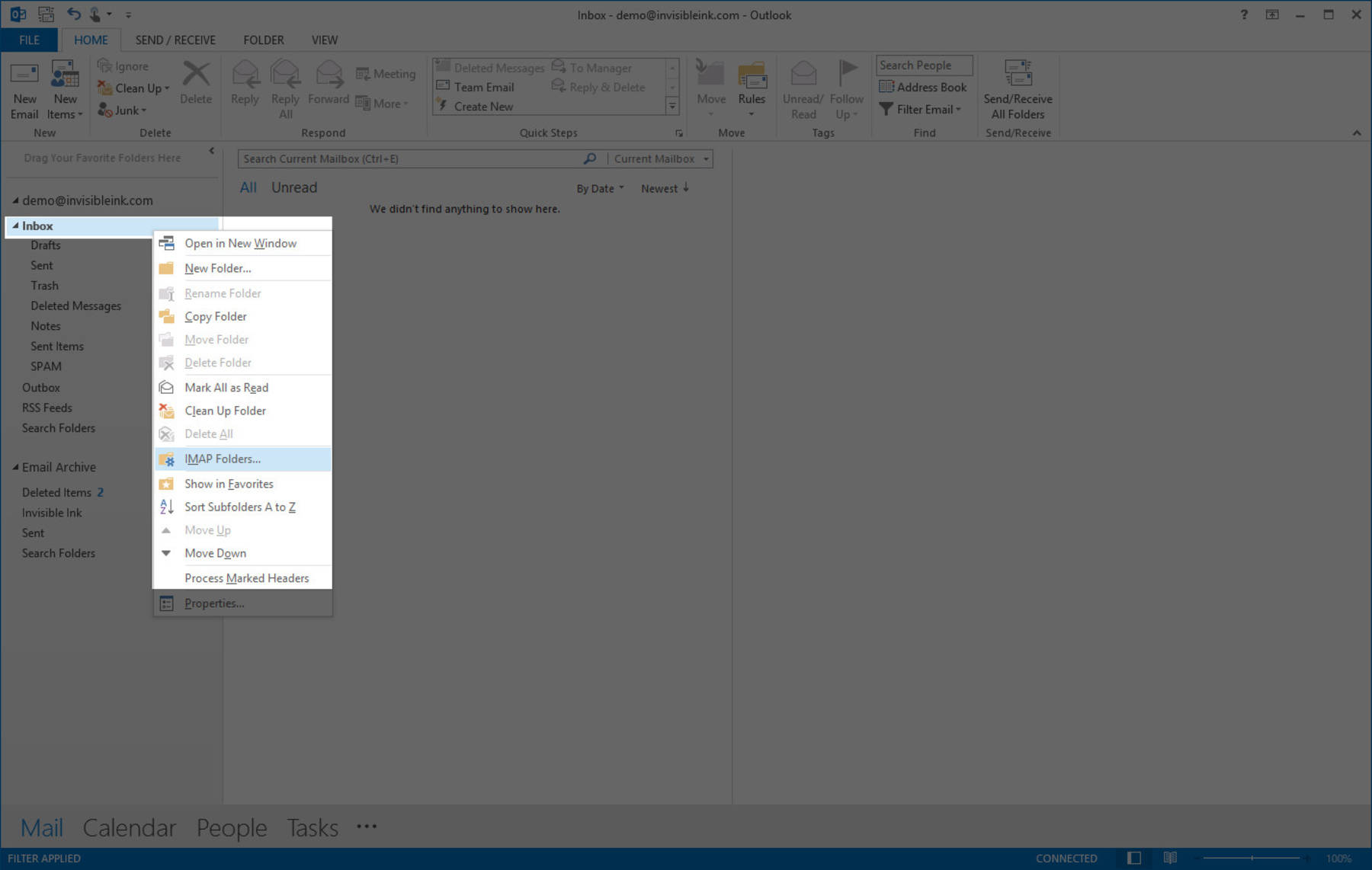The image size is (1372, 870).
Task: Open the New Items button
Action: pyautogui.click(x=65, y=90)
